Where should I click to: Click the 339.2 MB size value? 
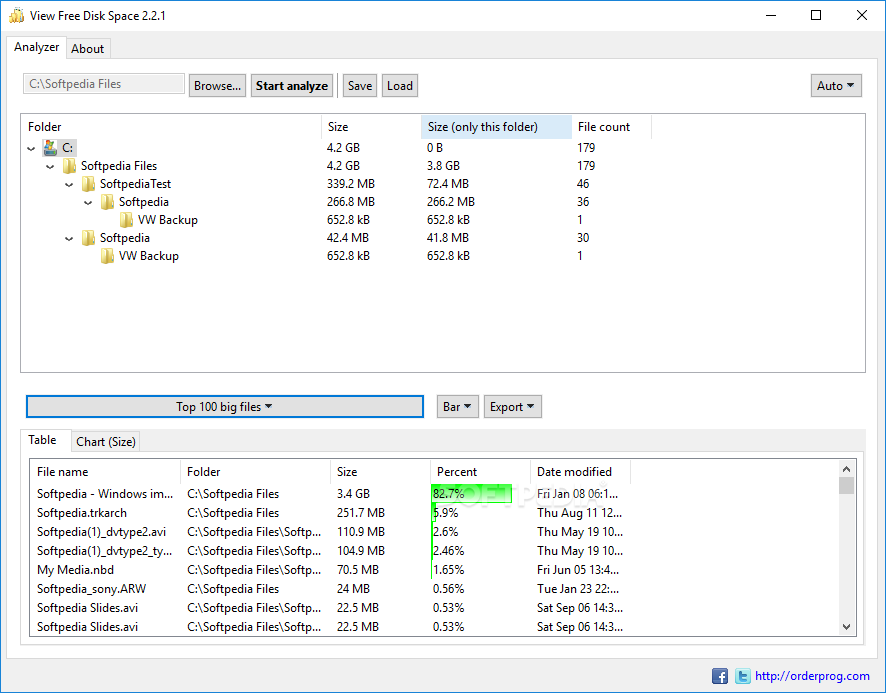[350, 184]
